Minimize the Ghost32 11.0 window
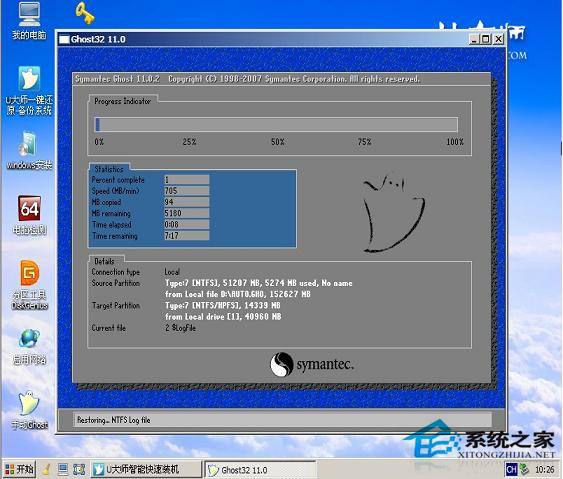This screenshot has height=479, width=563. (x=474, y=39)
